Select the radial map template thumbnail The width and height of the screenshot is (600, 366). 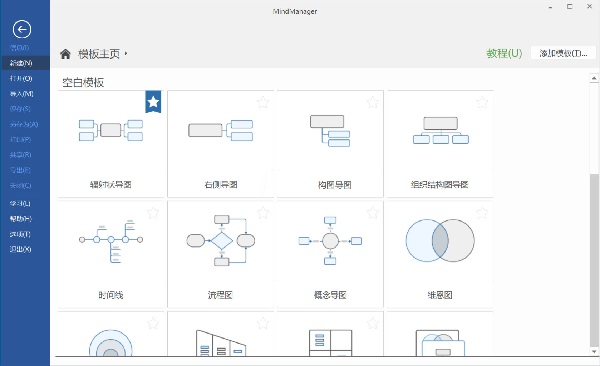coord(111,130)
